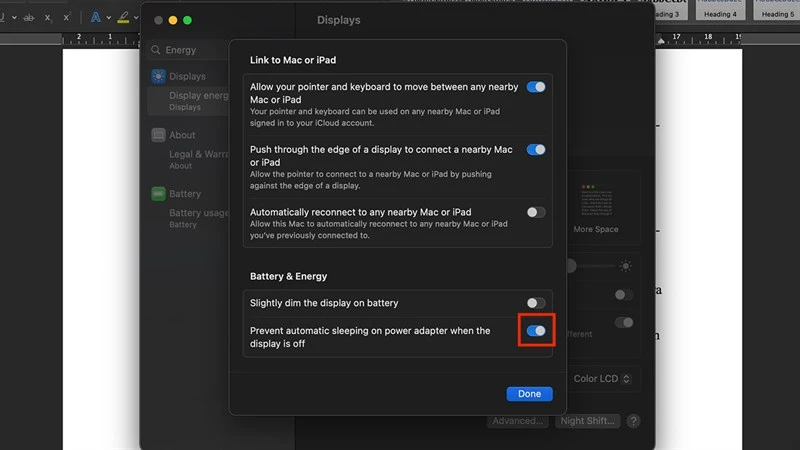Click the Word ruler right indent marker

[x=661, y=40]
